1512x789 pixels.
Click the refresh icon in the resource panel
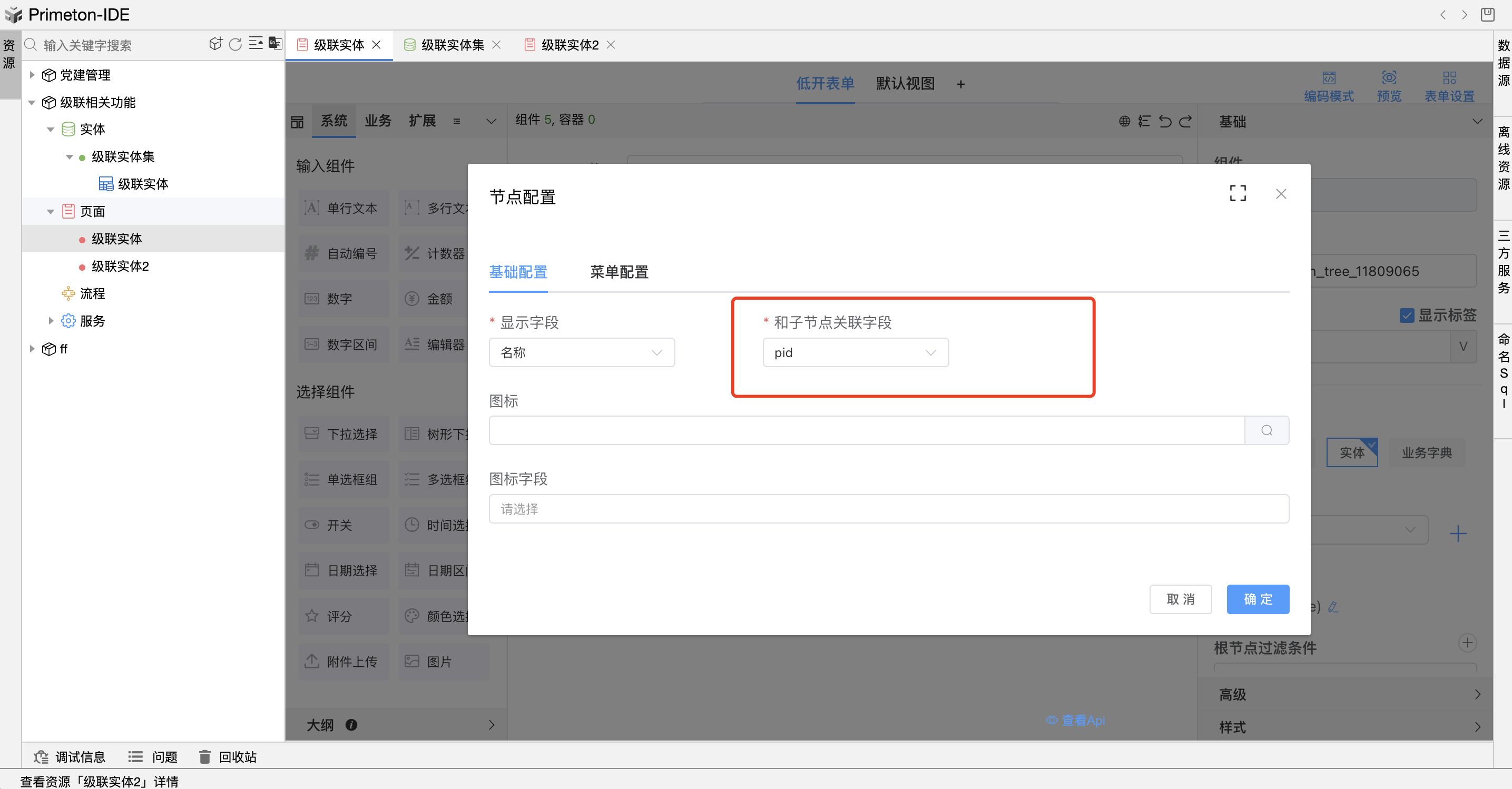(235, 45)
